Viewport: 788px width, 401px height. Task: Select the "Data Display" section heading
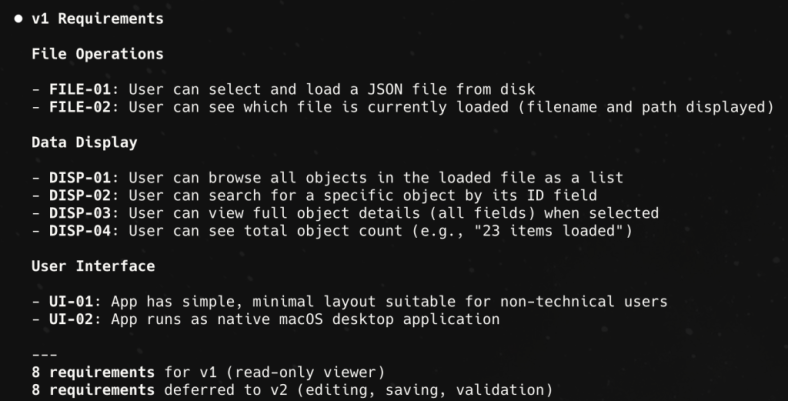tap(85, 142)
